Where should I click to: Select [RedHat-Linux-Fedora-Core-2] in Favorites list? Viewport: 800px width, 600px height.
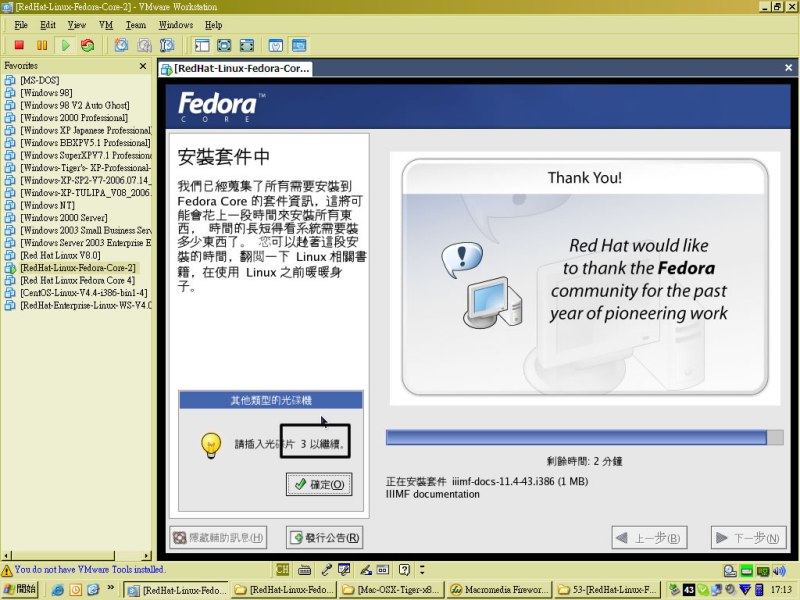click(x=78, y=268)
